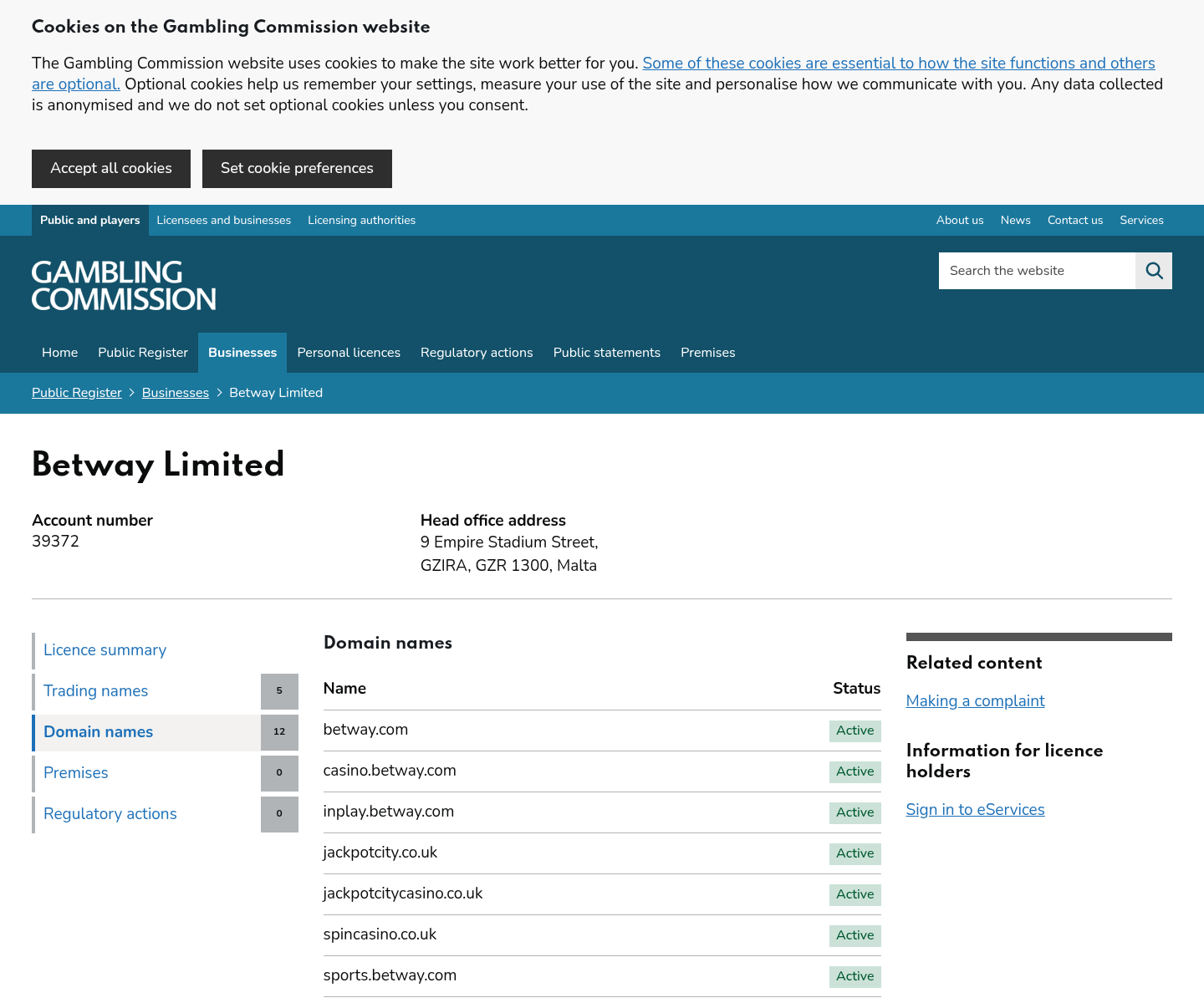
Task: Focus the Search the website field
Action: point(1037,271)
